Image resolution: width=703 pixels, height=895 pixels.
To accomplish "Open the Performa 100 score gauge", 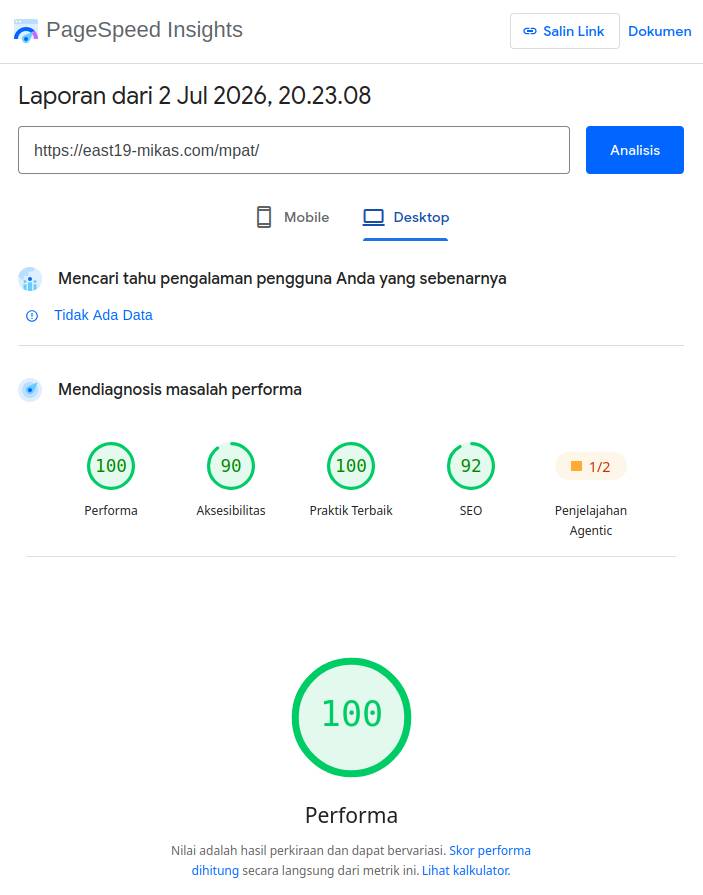I will (x=111, y=466).
